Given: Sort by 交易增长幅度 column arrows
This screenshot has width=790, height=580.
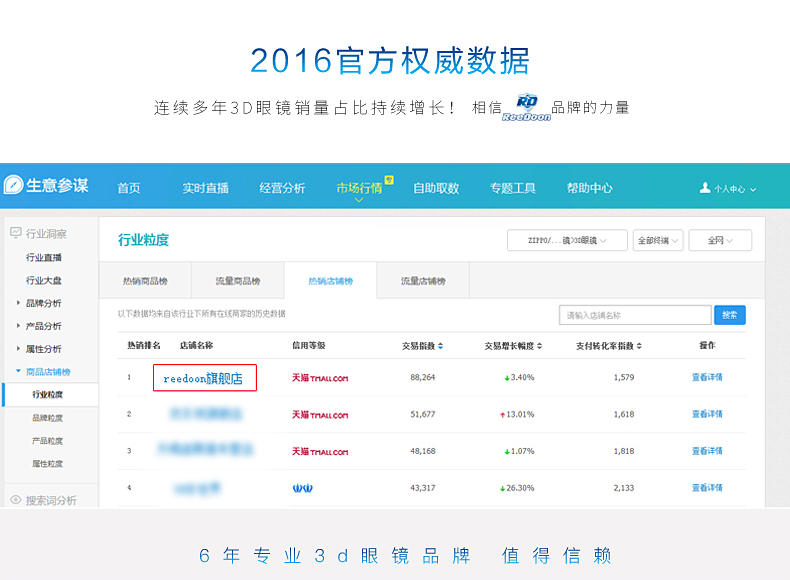Looking at the screenshot, I should tap(539, 346).
